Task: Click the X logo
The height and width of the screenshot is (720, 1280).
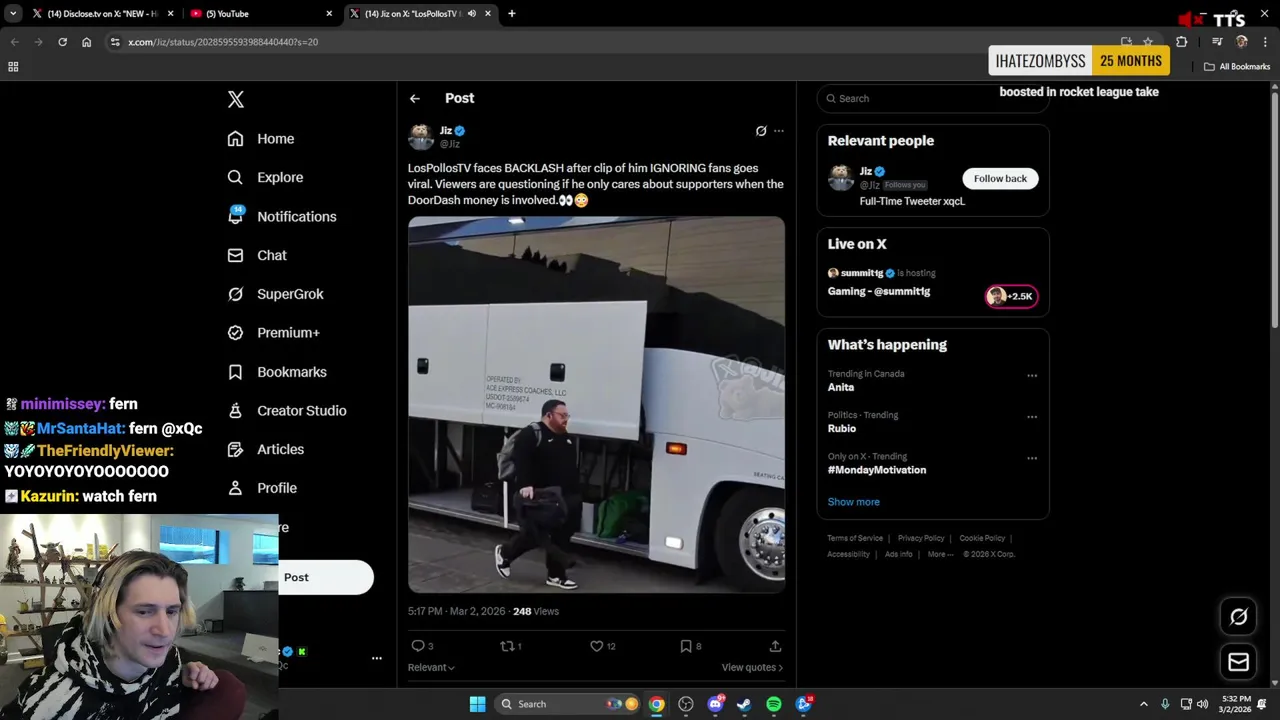Action: point(236,99)
